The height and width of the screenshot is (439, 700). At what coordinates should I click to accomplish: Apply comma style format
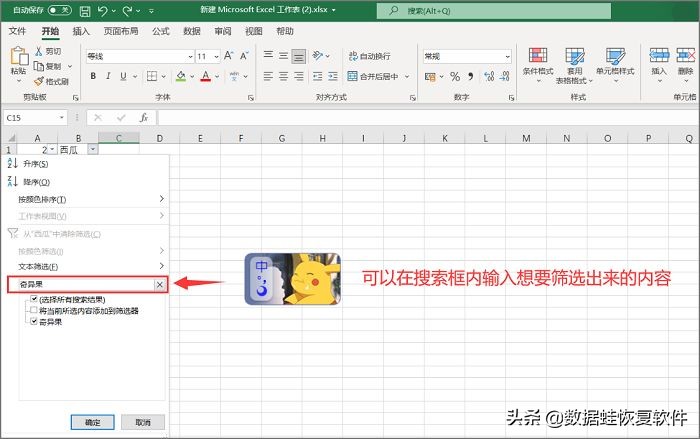tap(471, 76)
